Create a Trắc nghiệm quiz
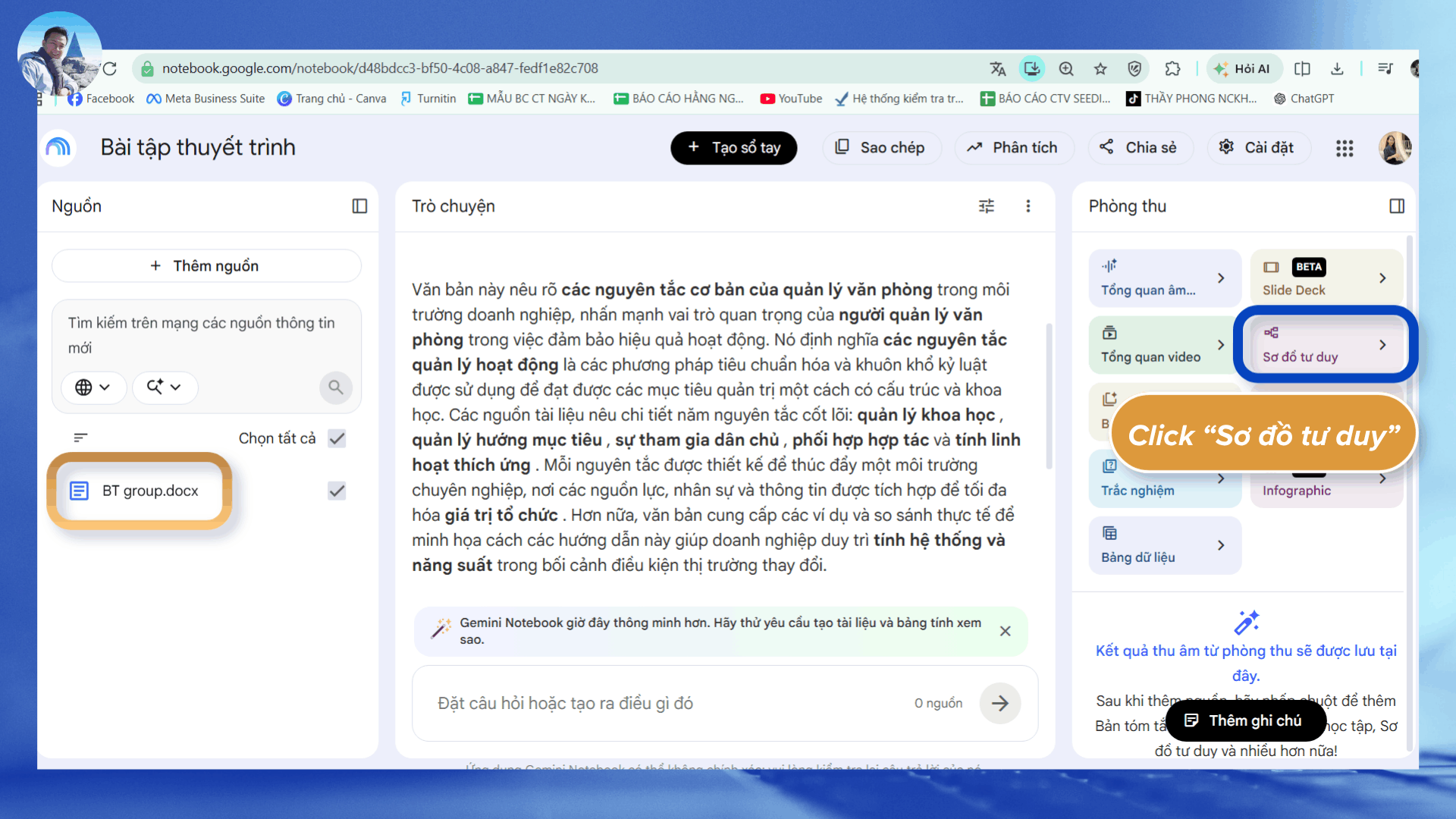 tap(1165, 479)
